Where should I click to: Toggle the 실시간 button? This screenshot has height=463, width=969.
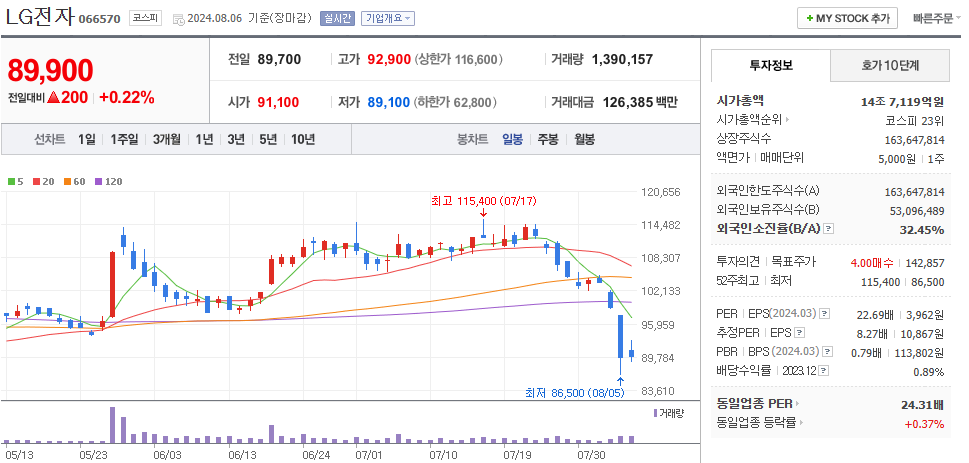click(x=337, y=19)
